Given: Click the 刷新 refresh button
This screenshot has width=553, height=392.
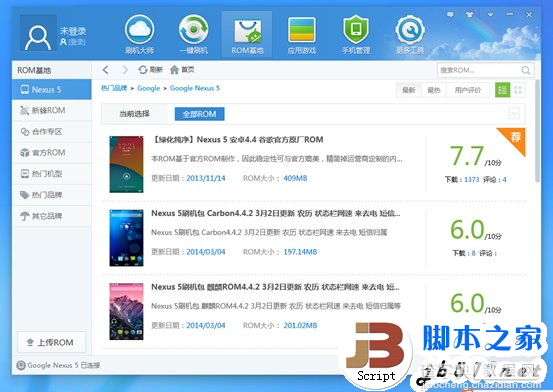Looking at the screenshot, I should [150, 70].
